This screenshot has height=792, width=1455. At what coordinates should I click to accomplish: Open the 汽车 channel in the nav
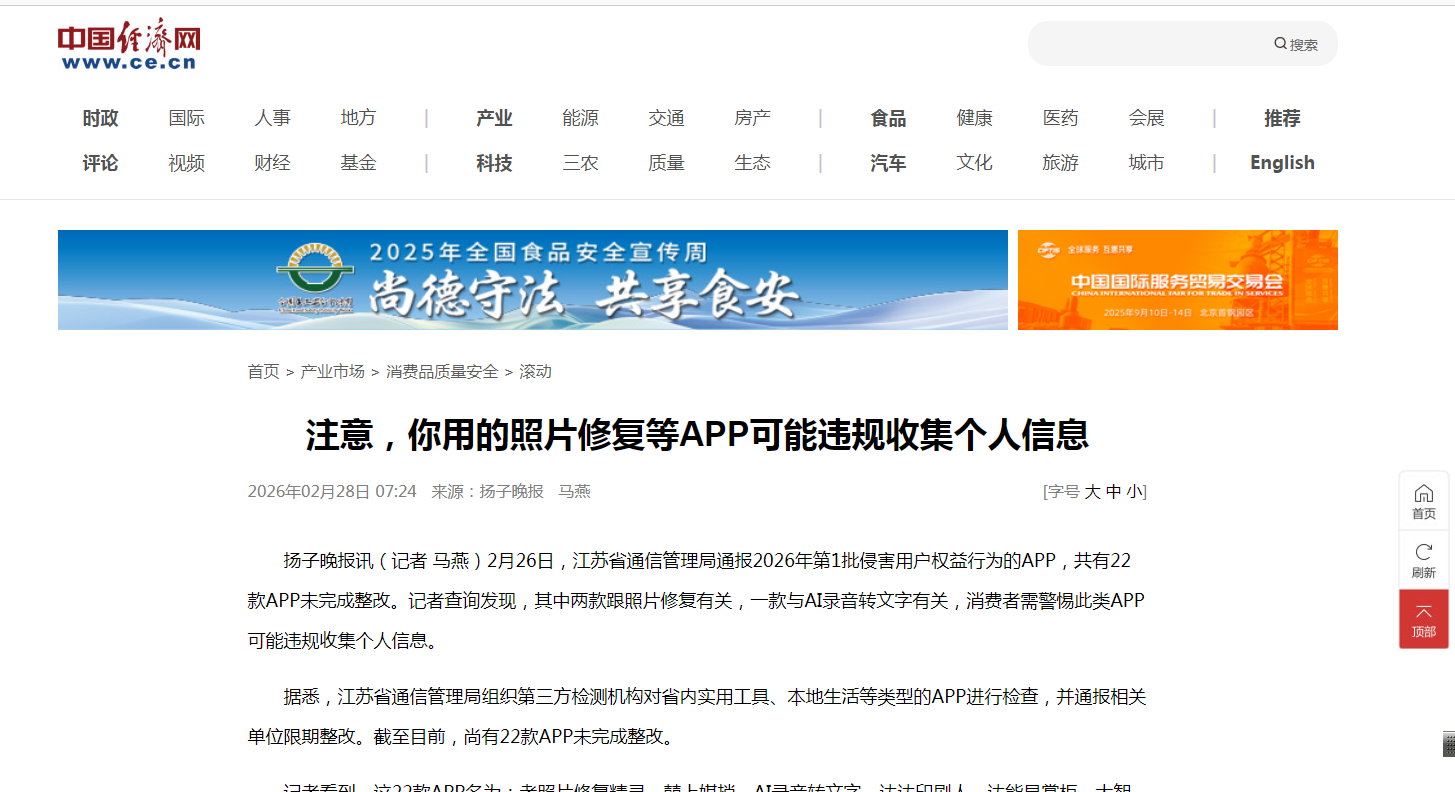[x=888, y=163]
